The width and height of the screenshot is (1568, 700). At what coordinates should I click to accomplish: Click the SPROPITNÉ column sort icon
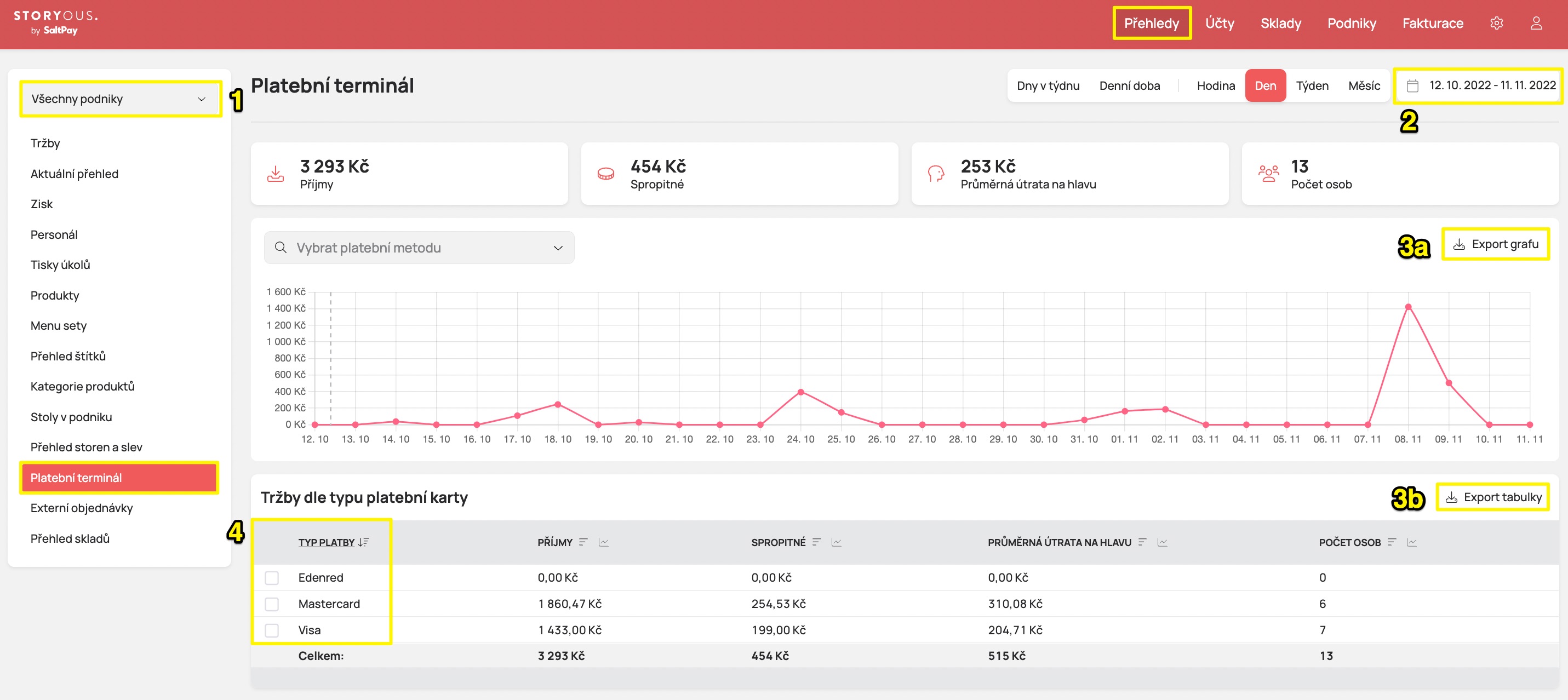pyautogui.click(x=817, y=542)
